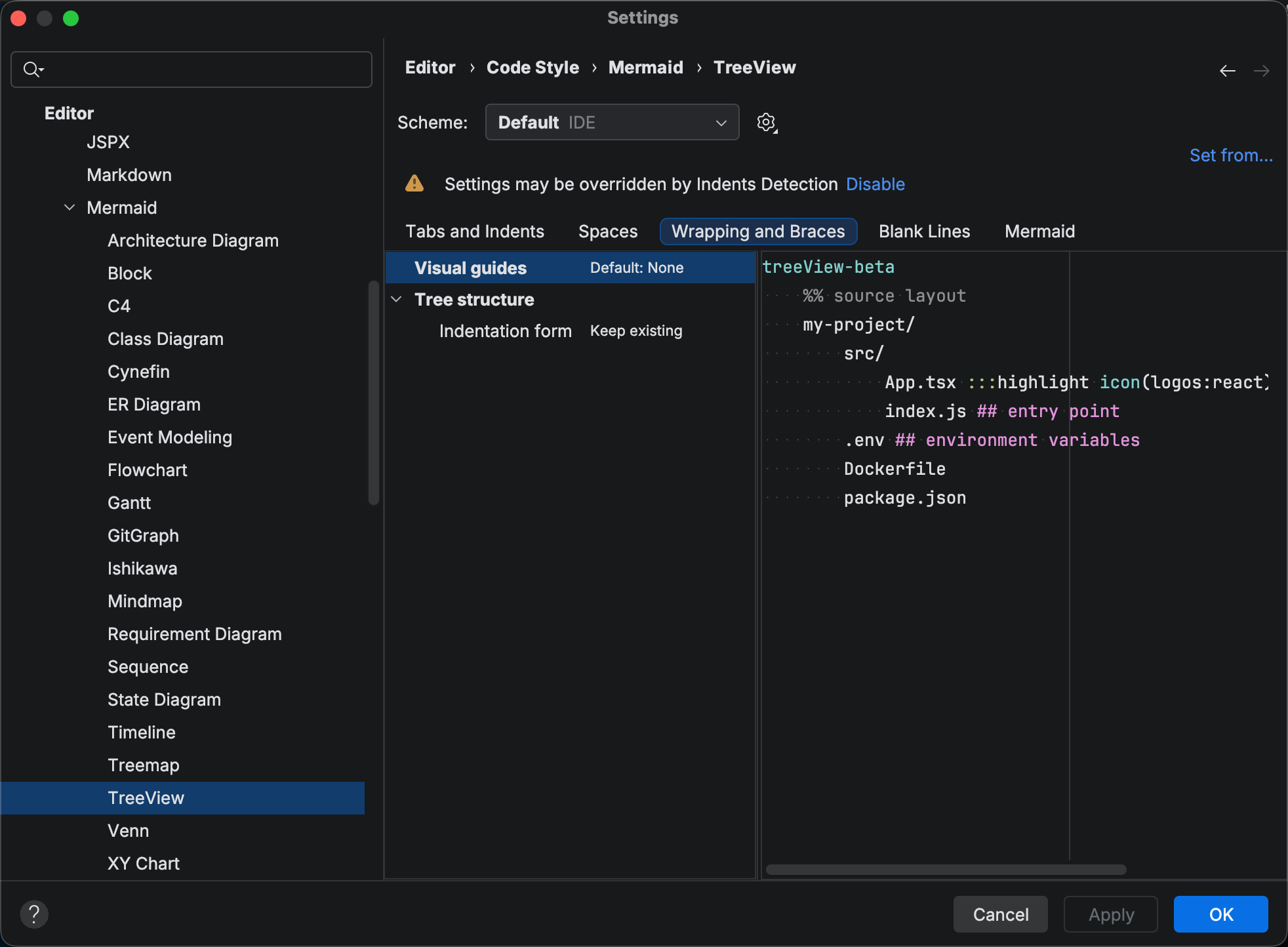The width and height of the screenshot is (1288, 947).
Task: Click the Set from... link
Action: (x=1231, y=155)
